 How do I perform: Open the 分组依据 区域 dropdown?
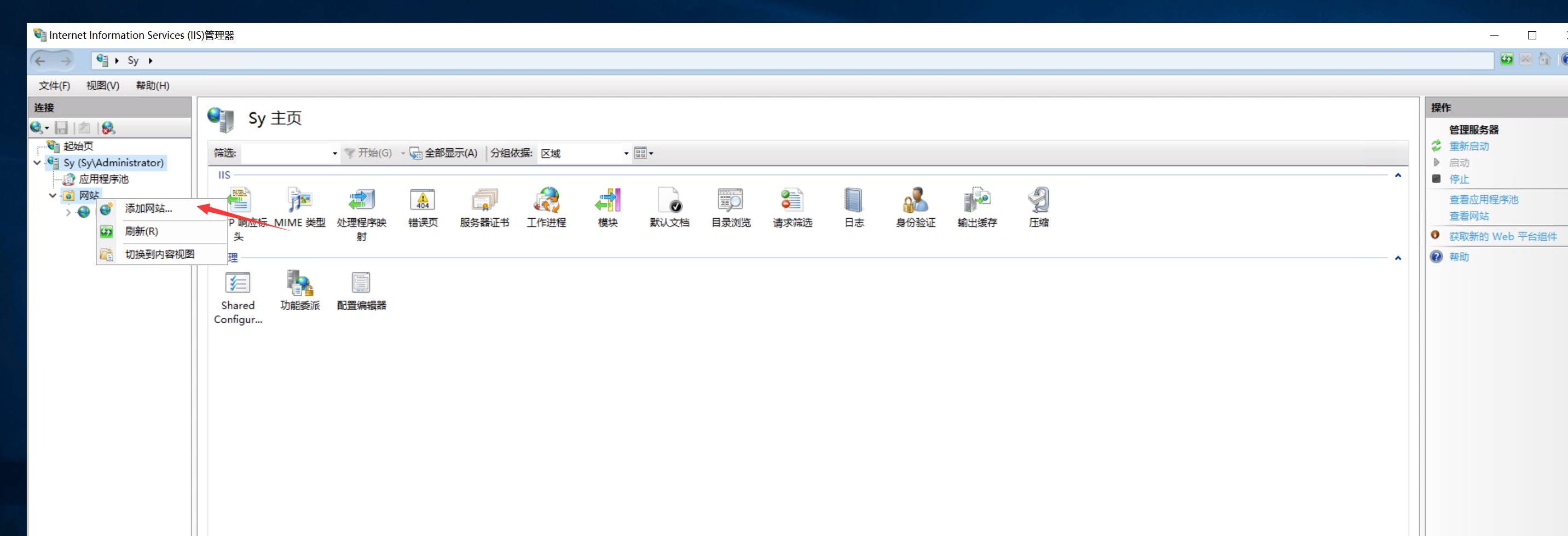(626, 153)
